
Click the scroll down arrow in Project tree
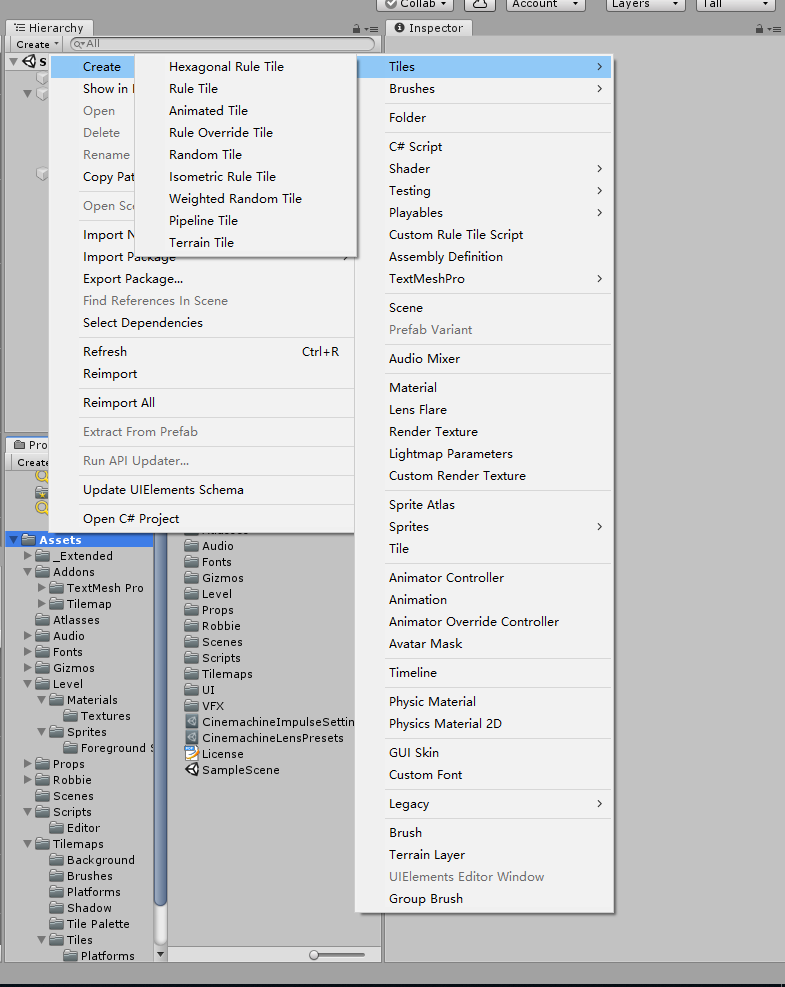[x=161, y=955]
